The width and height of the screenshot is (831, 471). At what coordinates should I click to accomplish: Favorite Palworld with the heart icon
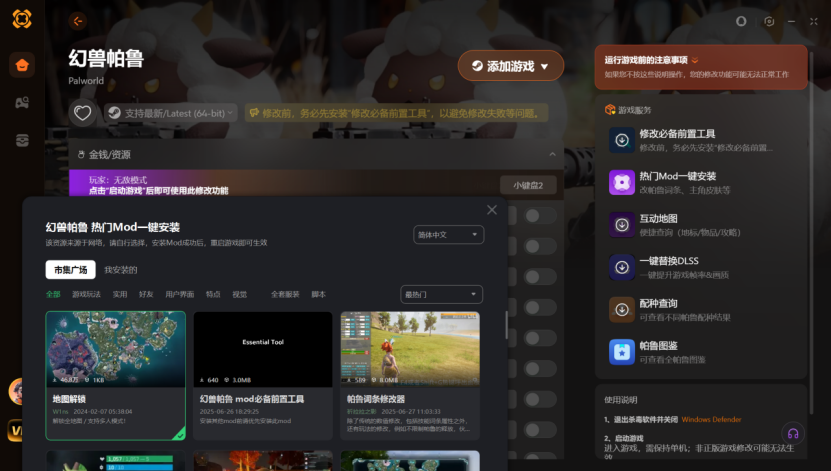coord(82,113)
